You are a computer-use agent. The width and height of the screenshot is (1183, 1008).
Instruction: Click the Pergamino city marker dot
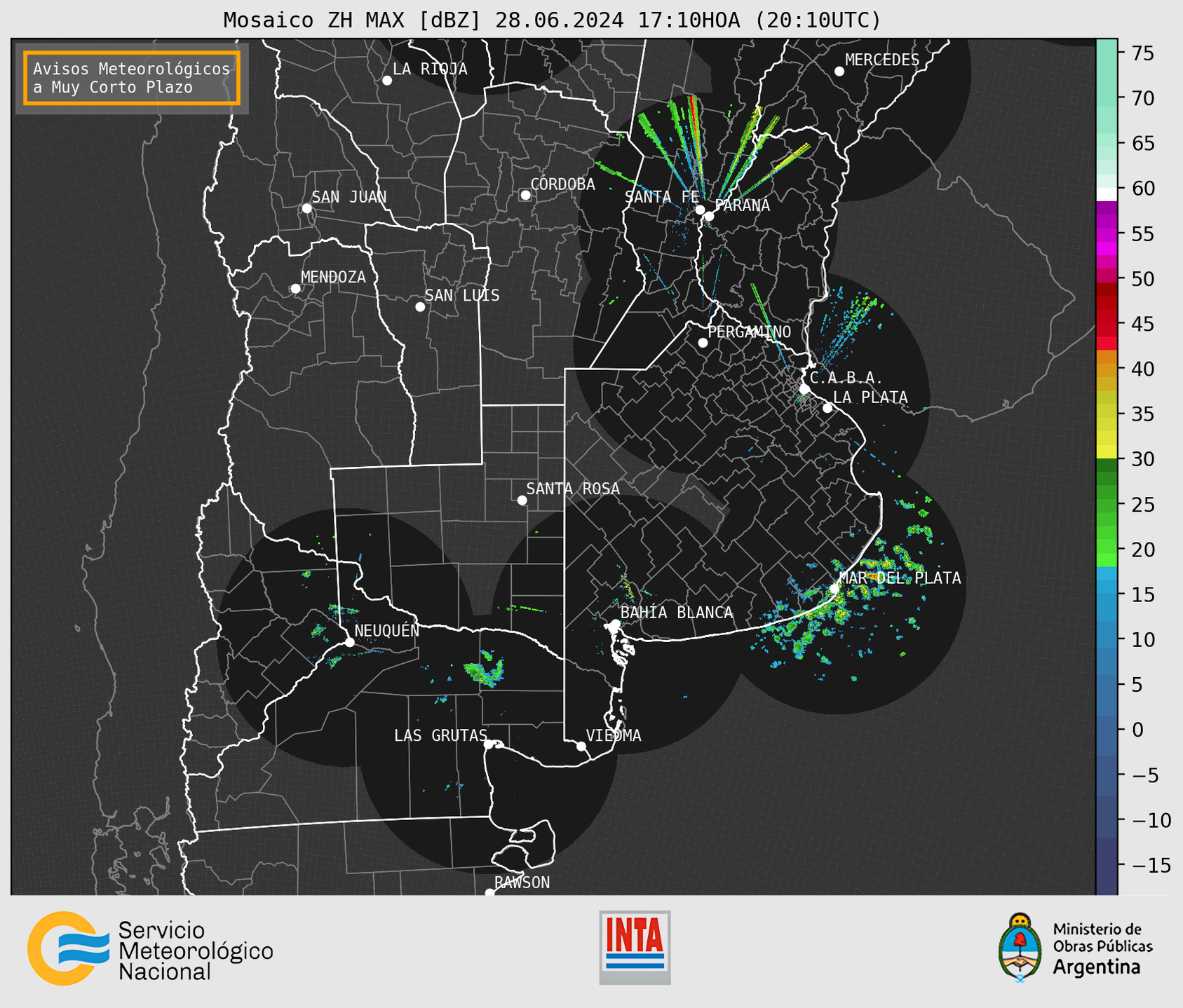703,343
